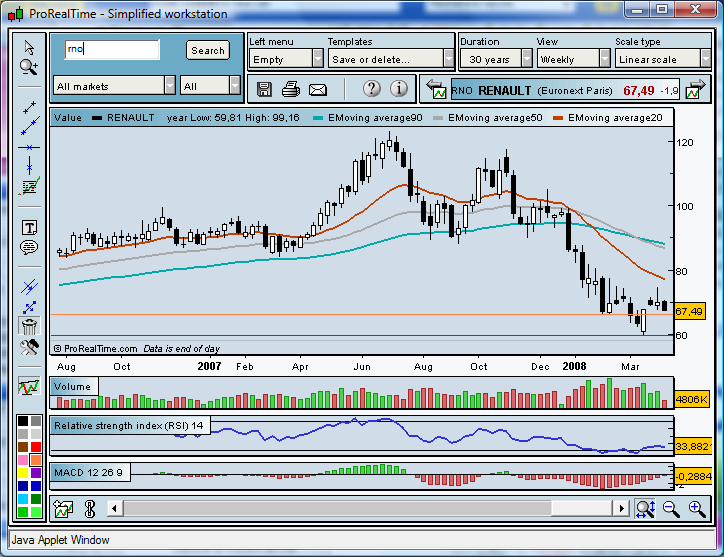Zoom in the chart with plus magnifier
724x557 pixels.
[x=697, y=509]
